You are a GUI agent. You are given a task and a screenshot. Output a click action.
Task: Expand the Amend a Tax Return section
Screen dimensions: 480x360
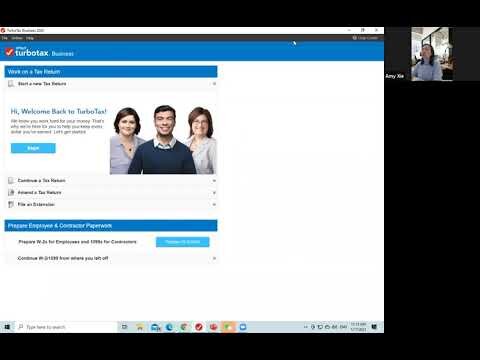[x=214, y=192]
